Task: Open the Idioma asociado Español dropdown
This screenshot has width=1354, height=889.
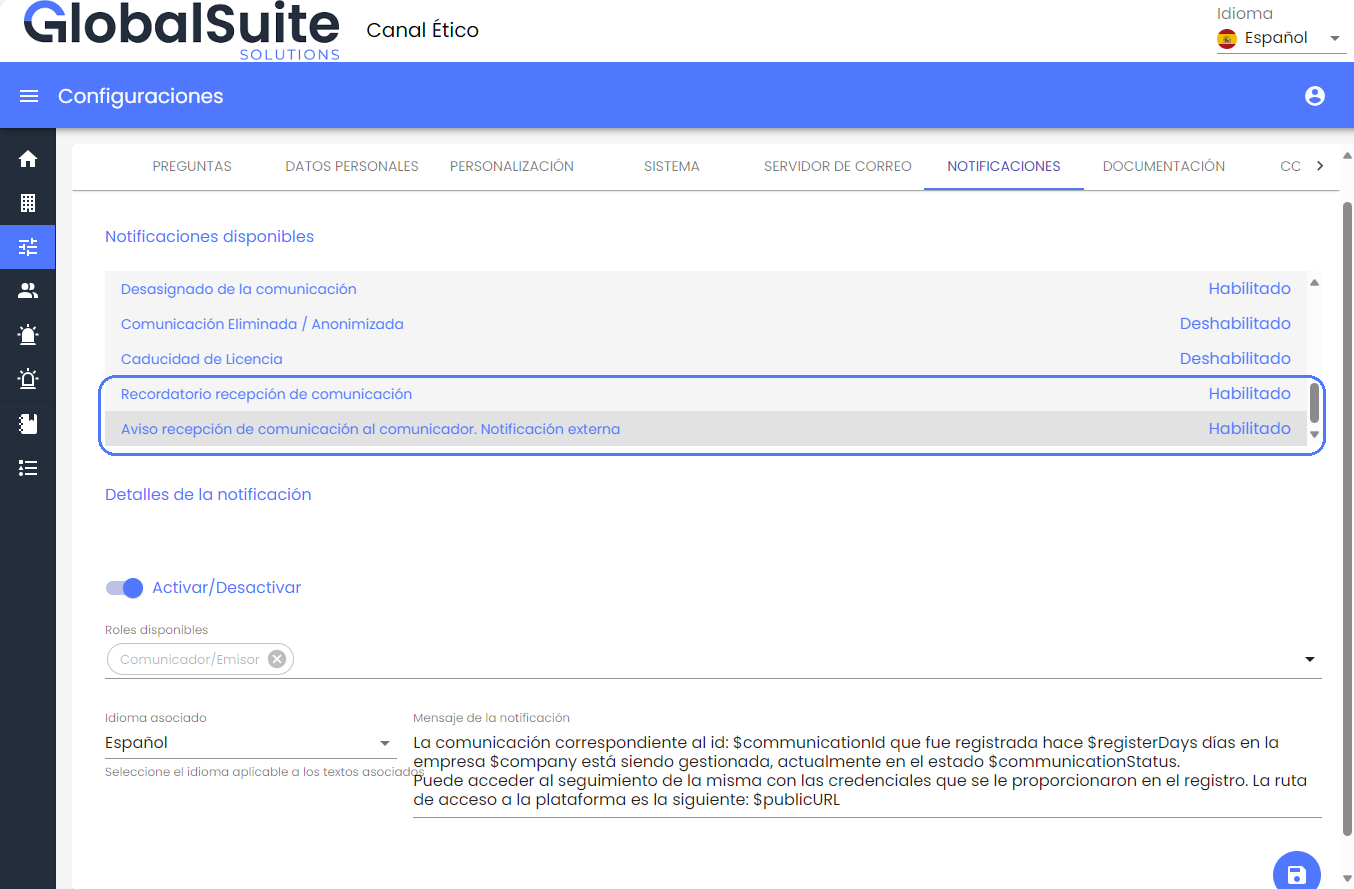Action: 247,743
